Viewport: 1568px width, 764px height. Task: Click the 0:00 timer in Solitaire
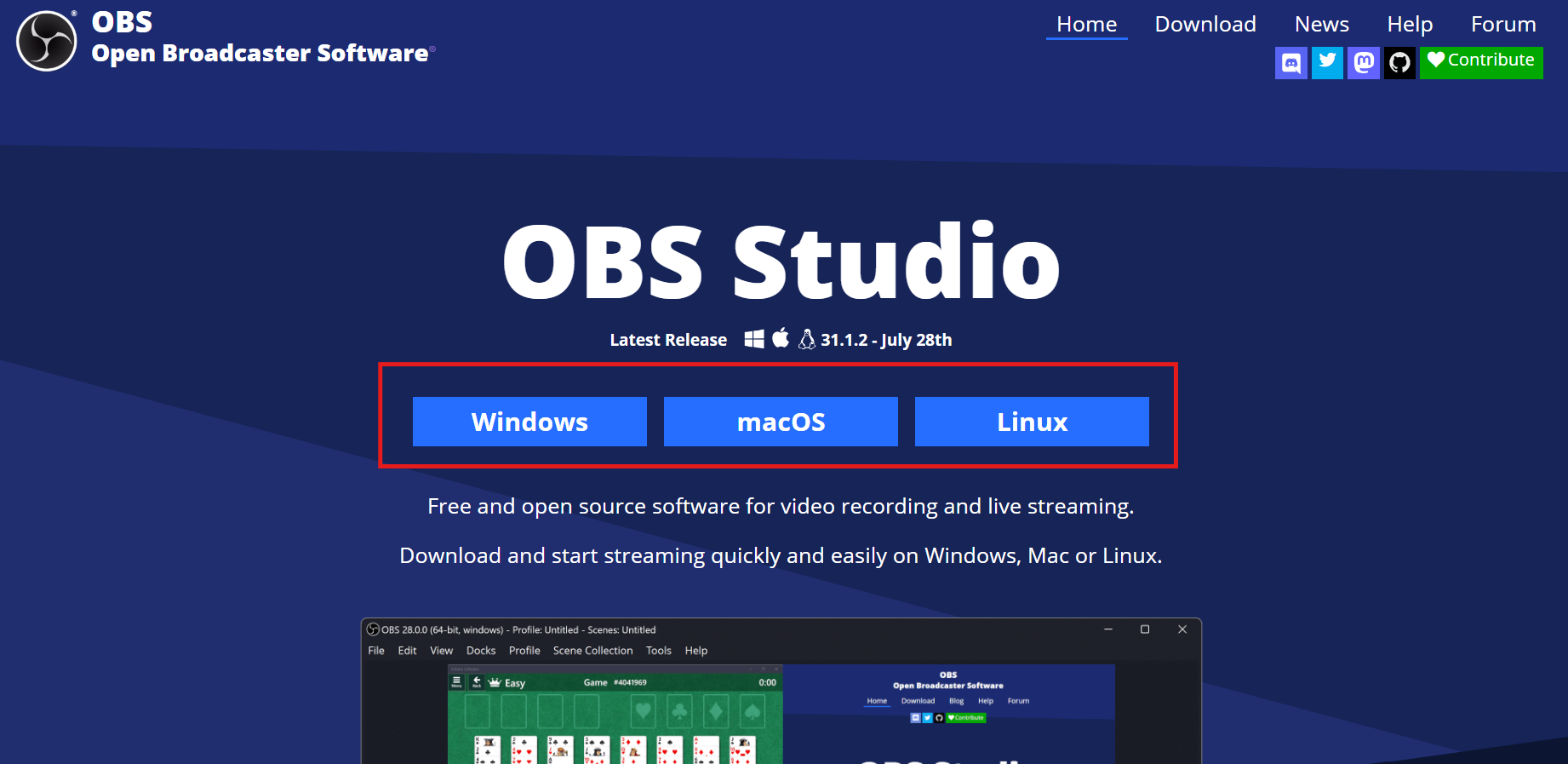(767, 682)
